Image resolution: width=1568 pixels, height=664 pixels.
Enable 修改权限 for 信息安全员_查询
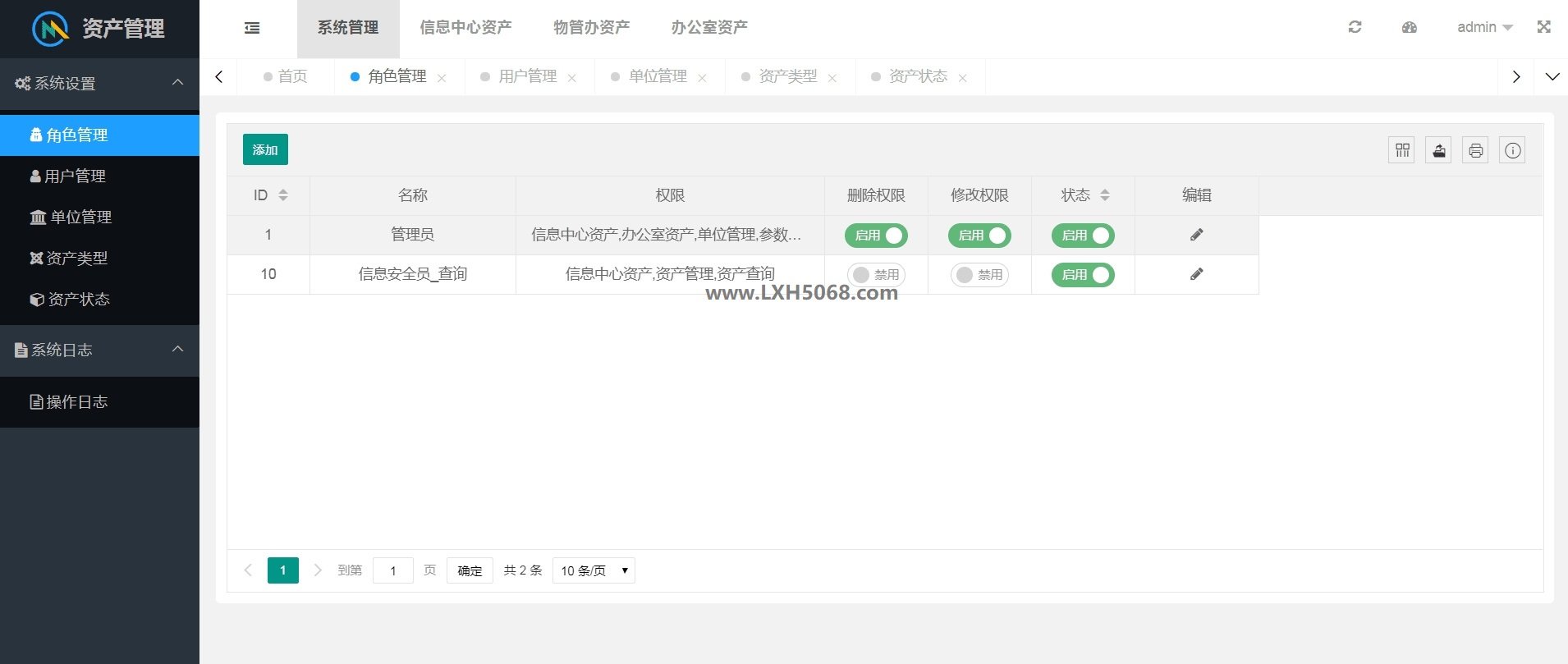[x=979, y=275]
